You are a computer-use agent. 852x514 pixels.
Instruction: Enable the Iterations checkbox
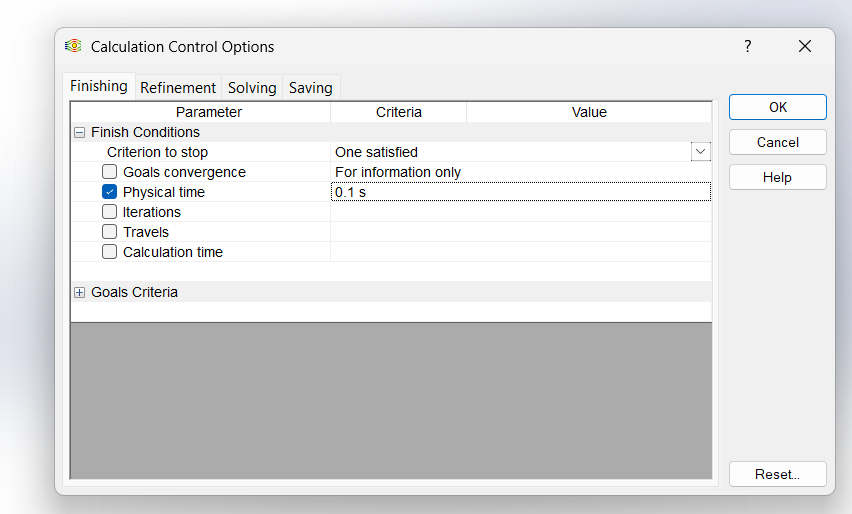click(x=109, y=212)
